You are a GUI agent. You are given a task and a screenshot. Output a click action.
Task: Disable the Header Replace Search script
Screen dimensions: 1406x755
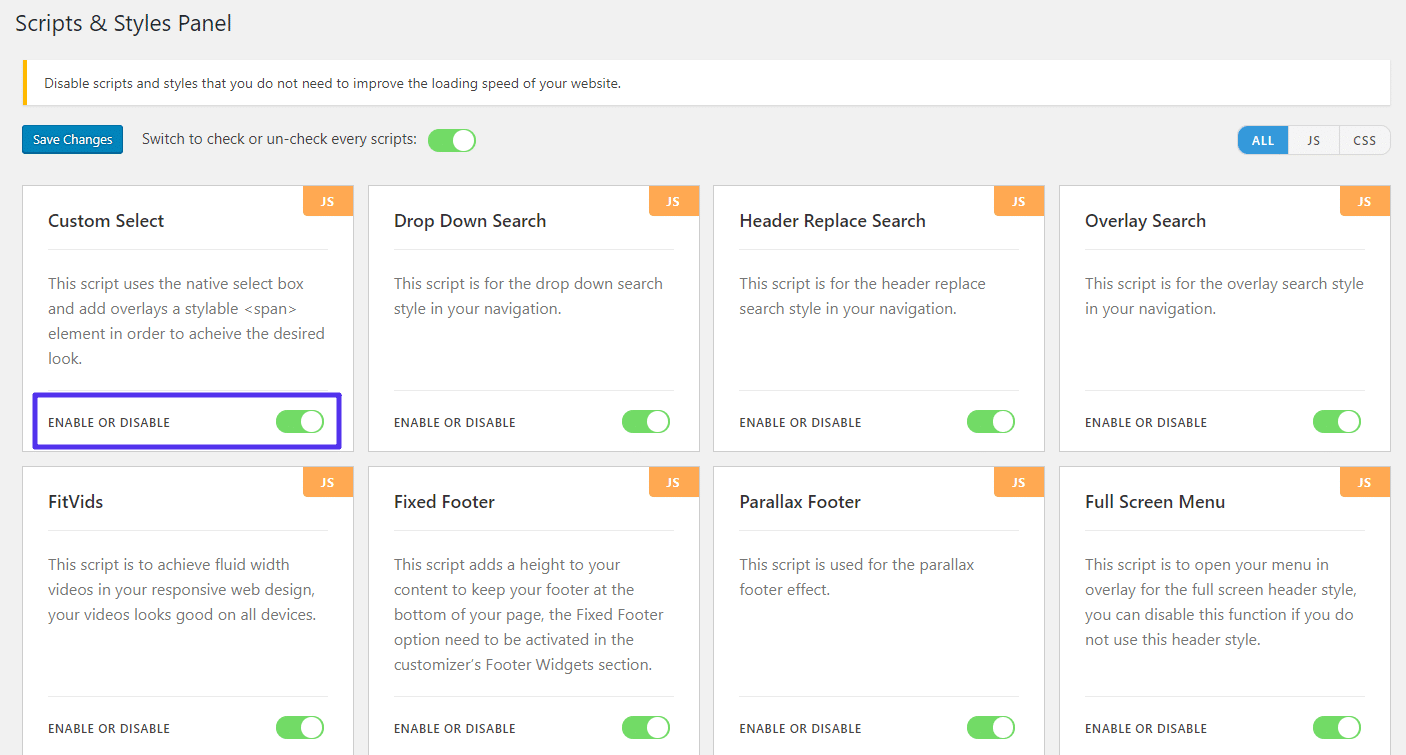pos(991,421)
